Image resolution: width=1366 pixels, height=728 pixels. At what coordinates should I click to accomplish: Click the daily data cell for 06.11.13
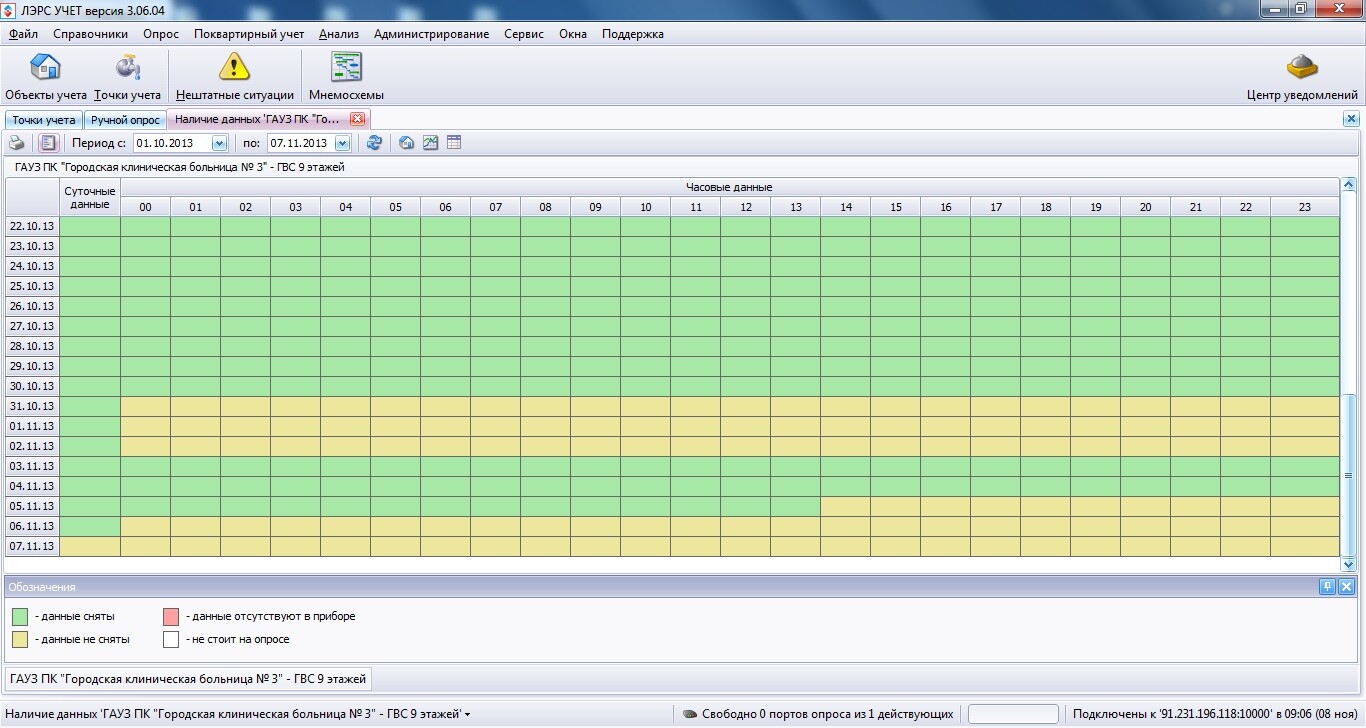(x=90, y=526)
